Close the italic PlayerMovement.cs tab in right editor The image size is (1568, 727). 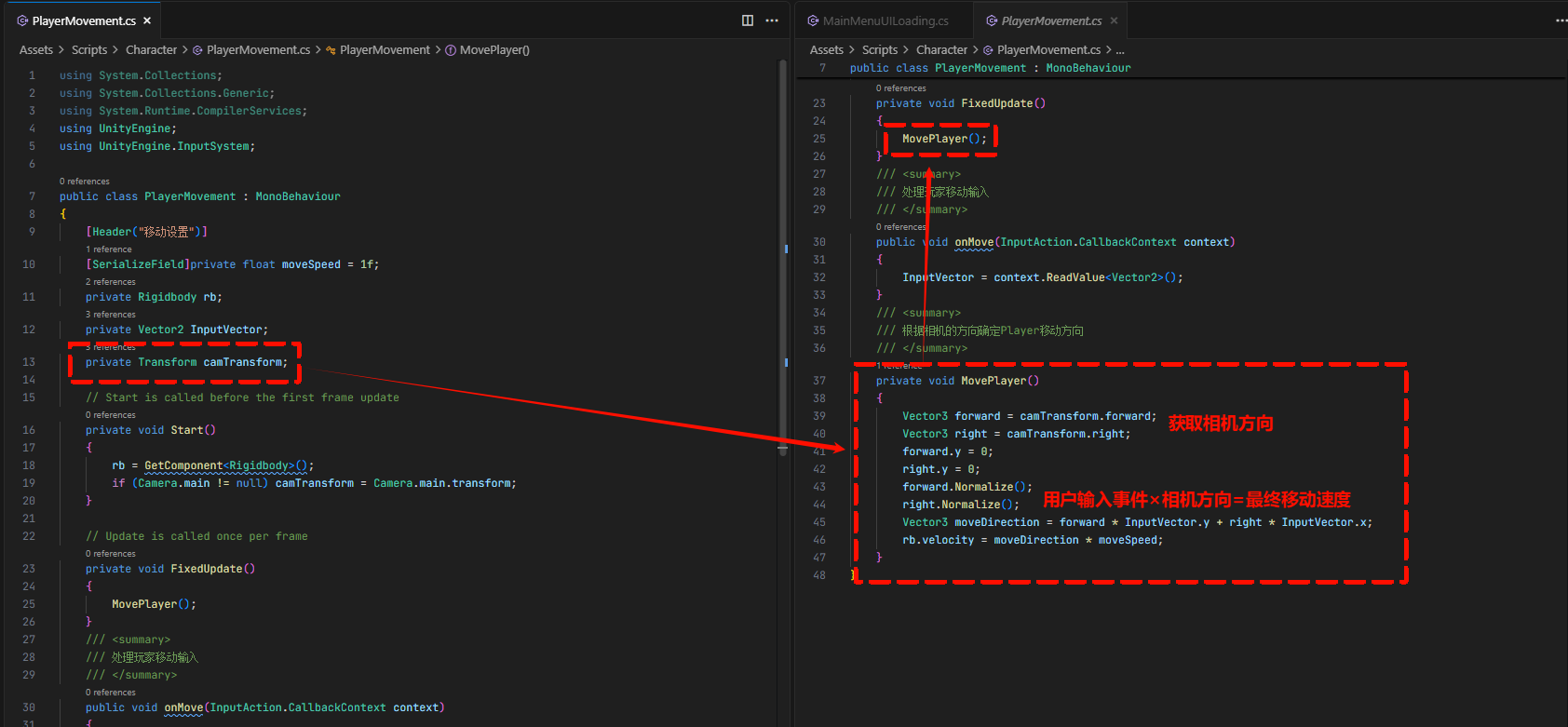click(x=1115, y=20)
